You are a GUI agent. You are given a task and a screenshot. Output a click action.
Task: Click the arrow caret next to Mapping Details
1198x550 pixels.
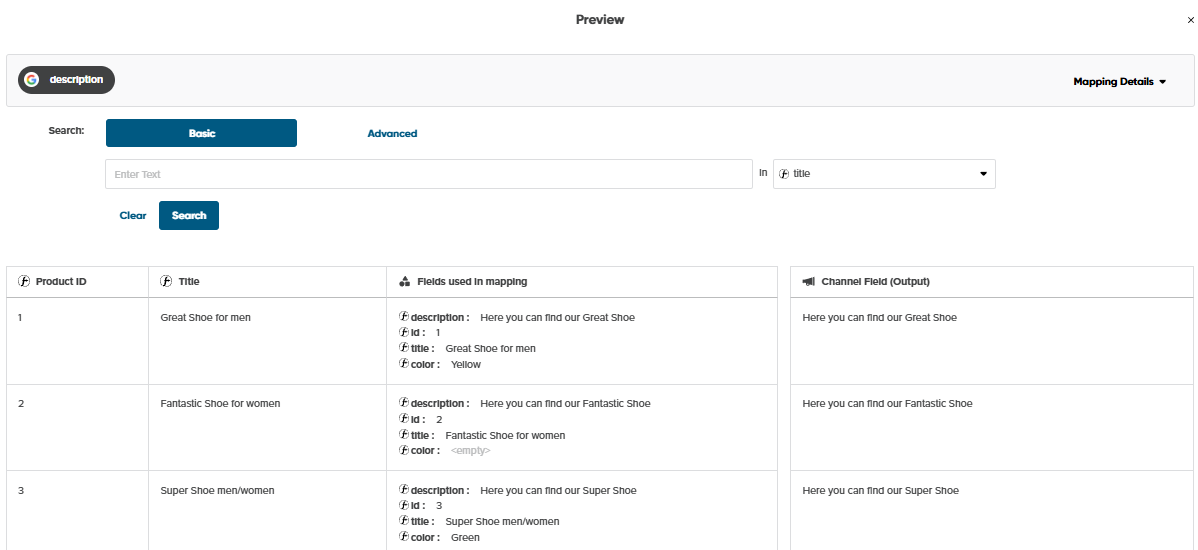[1163, 82]
